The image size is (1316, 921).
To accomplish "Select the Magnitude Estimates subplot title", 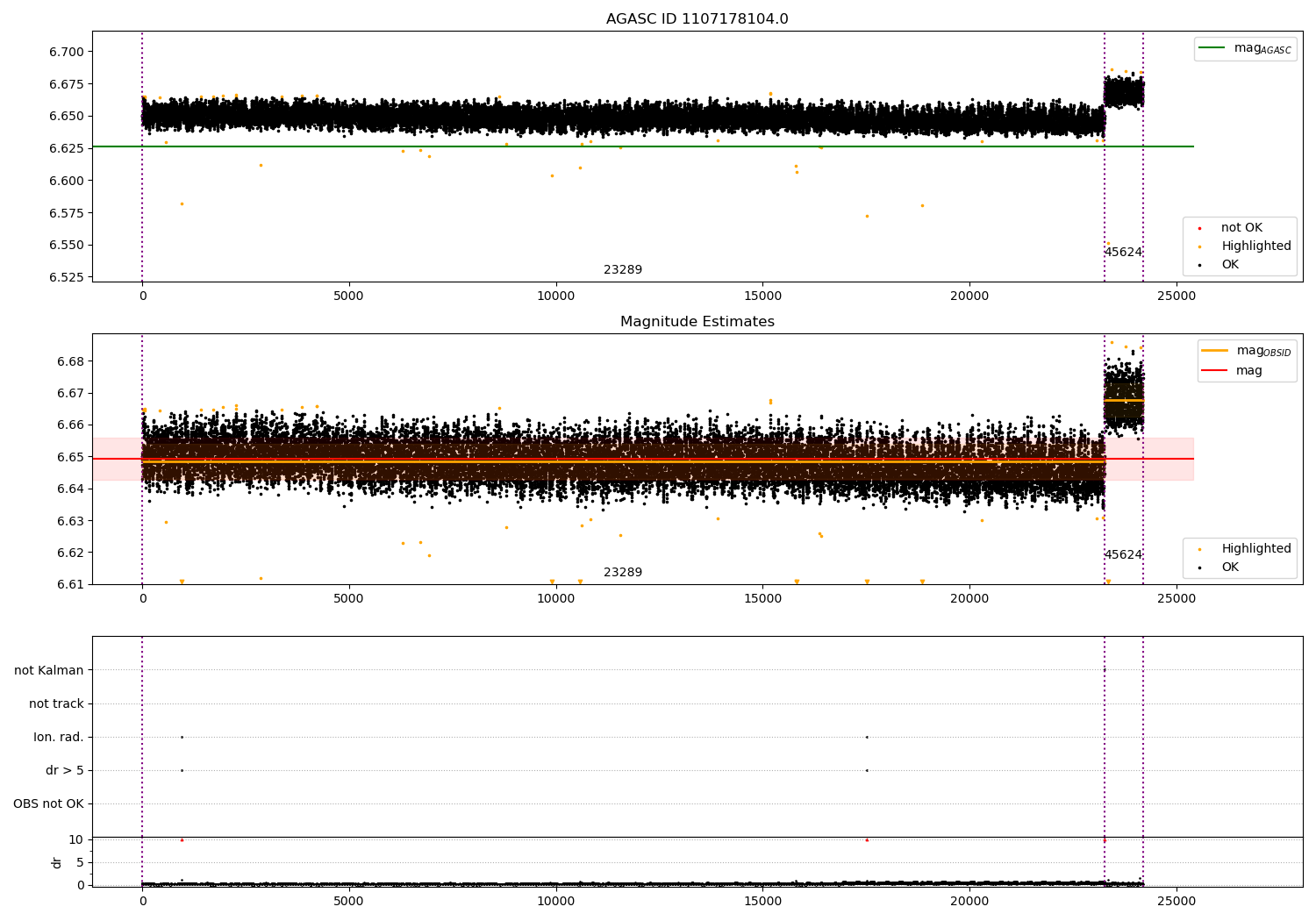I will 697,322.
